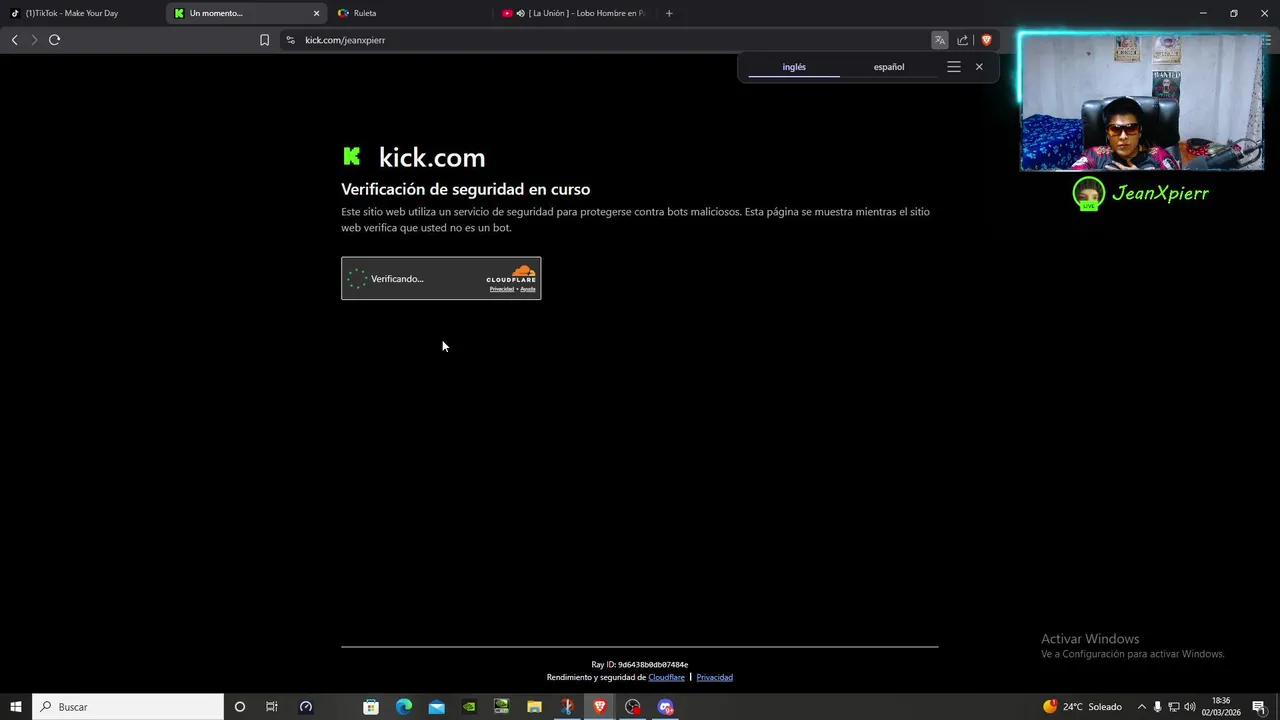Click the Cloudflare Verificando widget

coord(441,279)
